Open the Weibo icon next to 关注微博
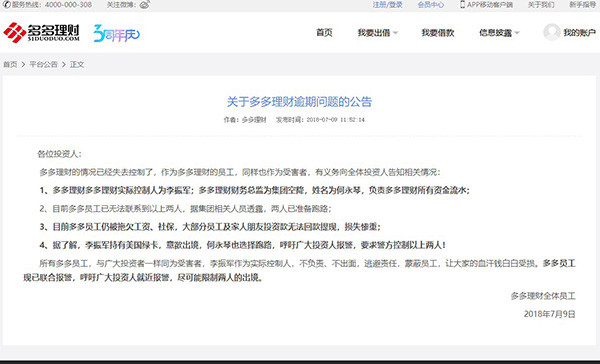Image resolution: width=600 pixels, height=364 pixels. (145, 5)
